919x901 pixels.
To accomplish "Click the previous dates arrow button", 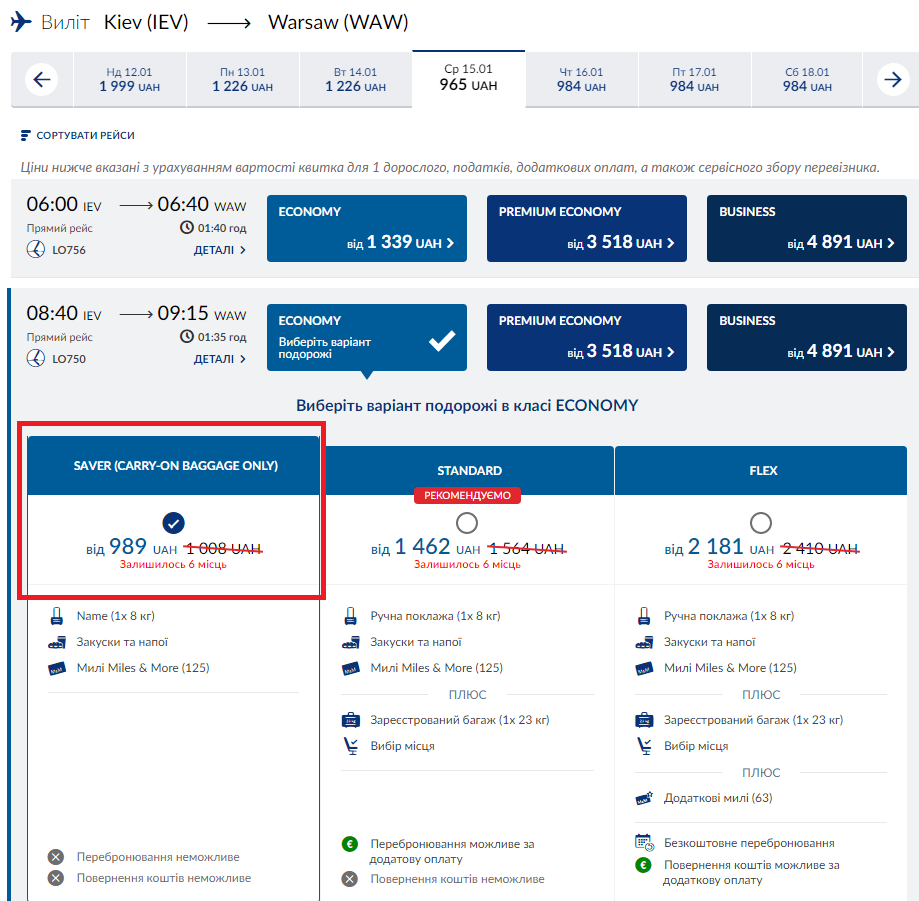I will click(41, 80).
